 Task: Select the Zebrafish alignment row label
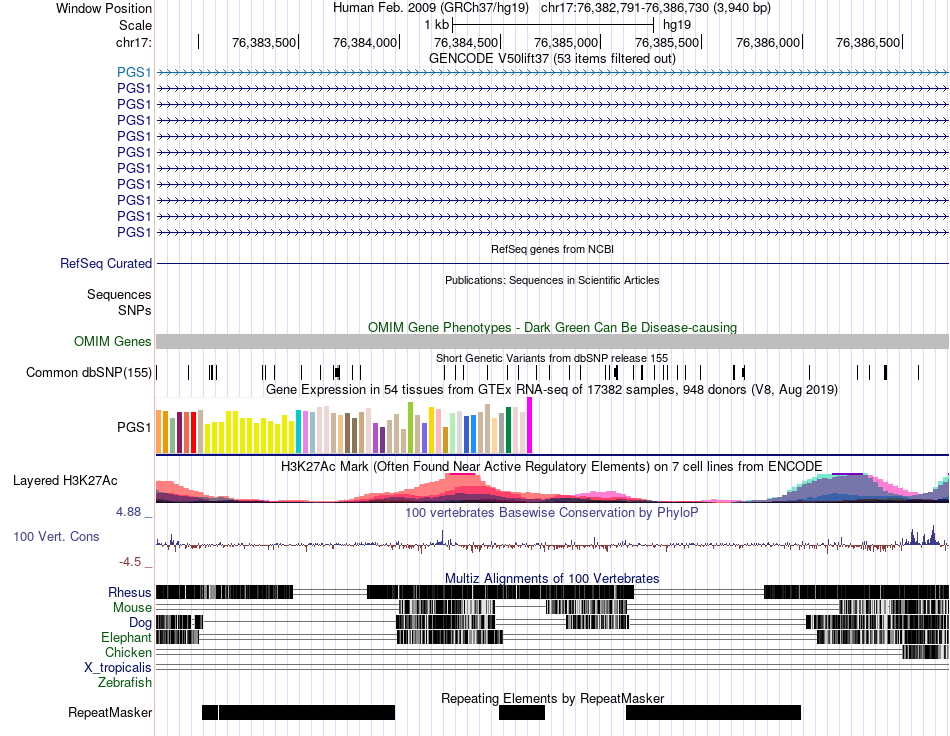[125, 683]
